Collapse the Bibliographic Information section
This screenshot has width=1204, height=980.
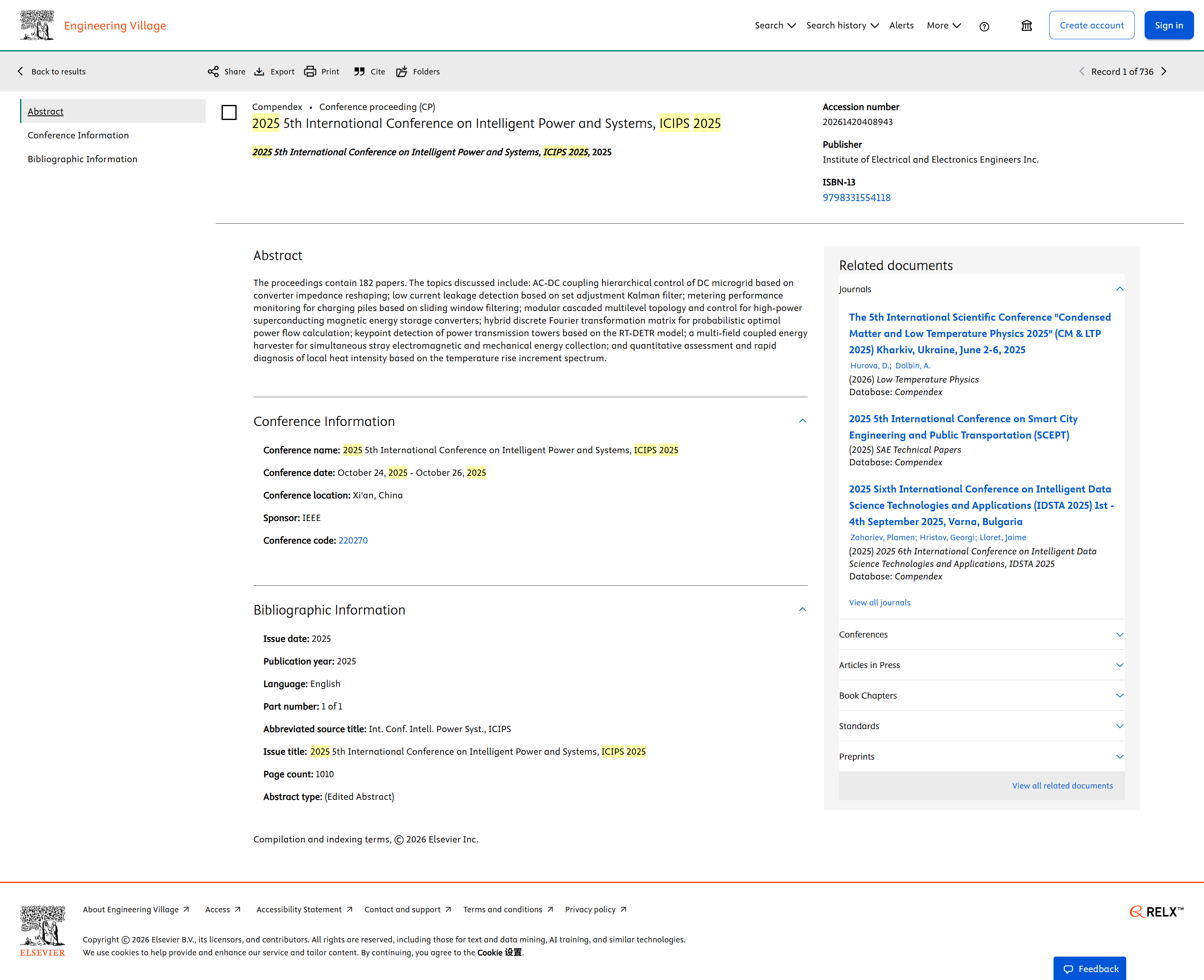pyautogui.click(x=802, y=610)
